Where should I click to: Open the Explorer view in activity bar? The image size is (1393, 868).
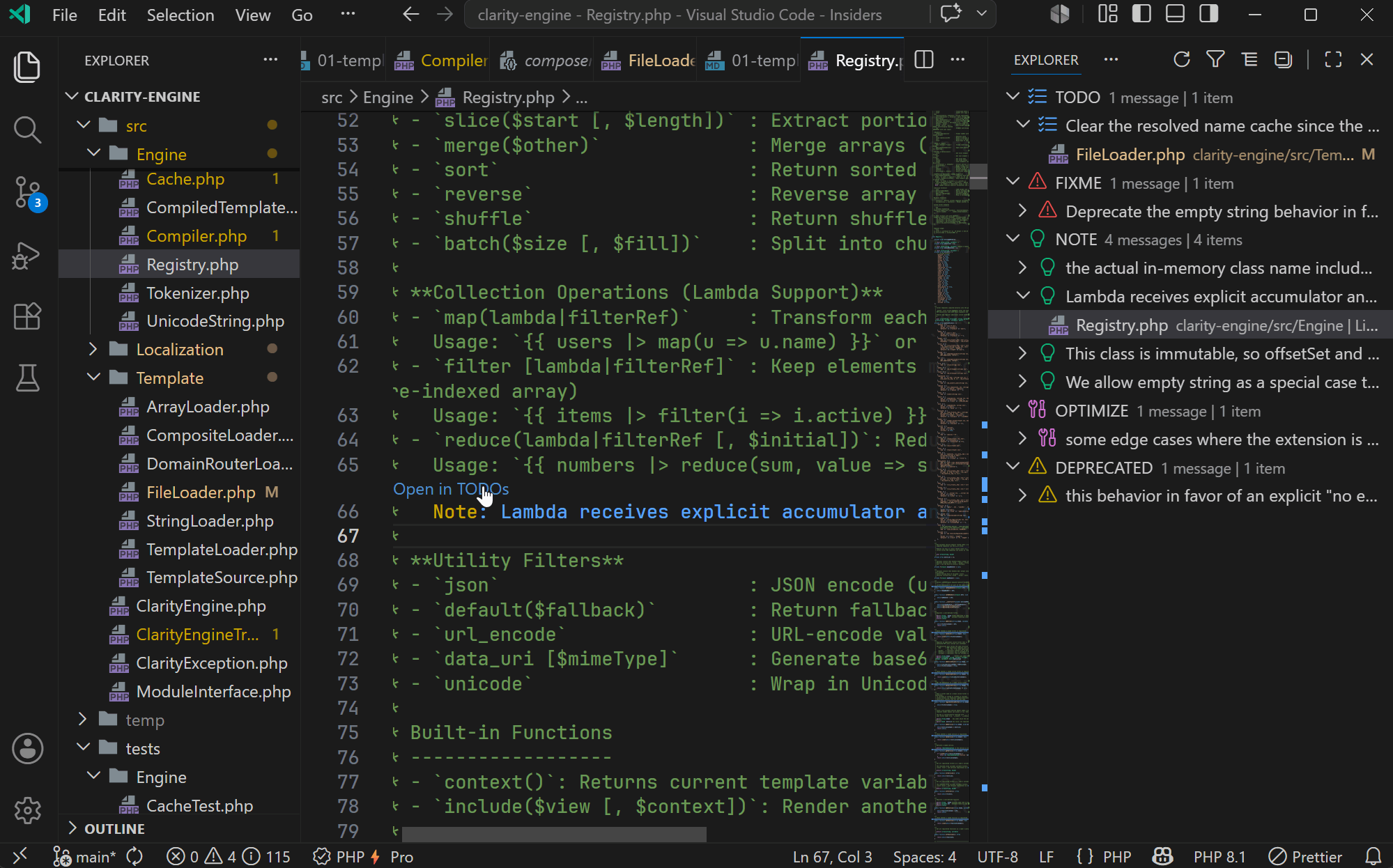point(27,67)
